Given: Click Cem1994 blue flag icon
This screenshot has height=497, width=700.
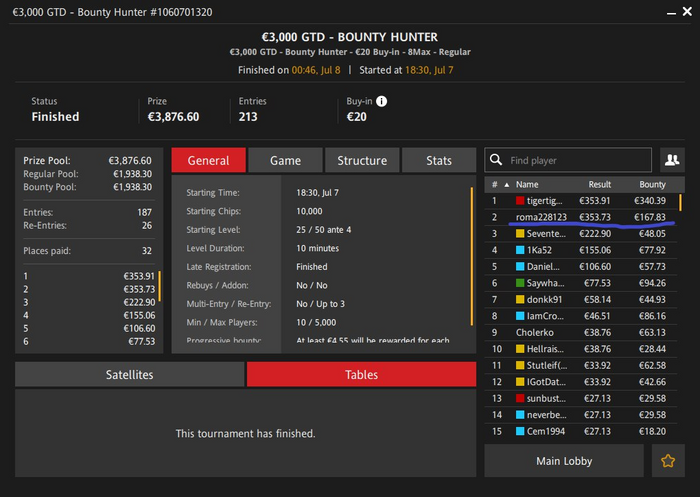Looking at the screenshot, I should (520, 431).
